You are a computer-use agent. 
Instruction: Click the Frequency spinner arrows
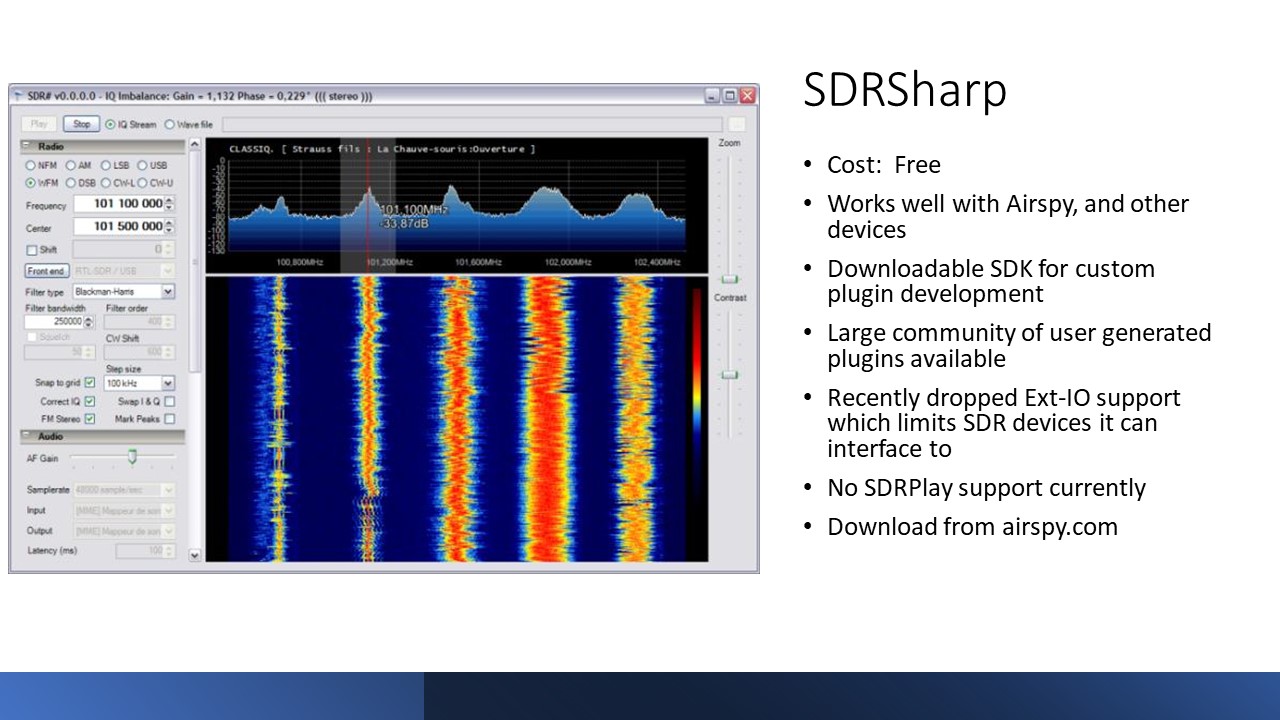(x=169, y=204)
